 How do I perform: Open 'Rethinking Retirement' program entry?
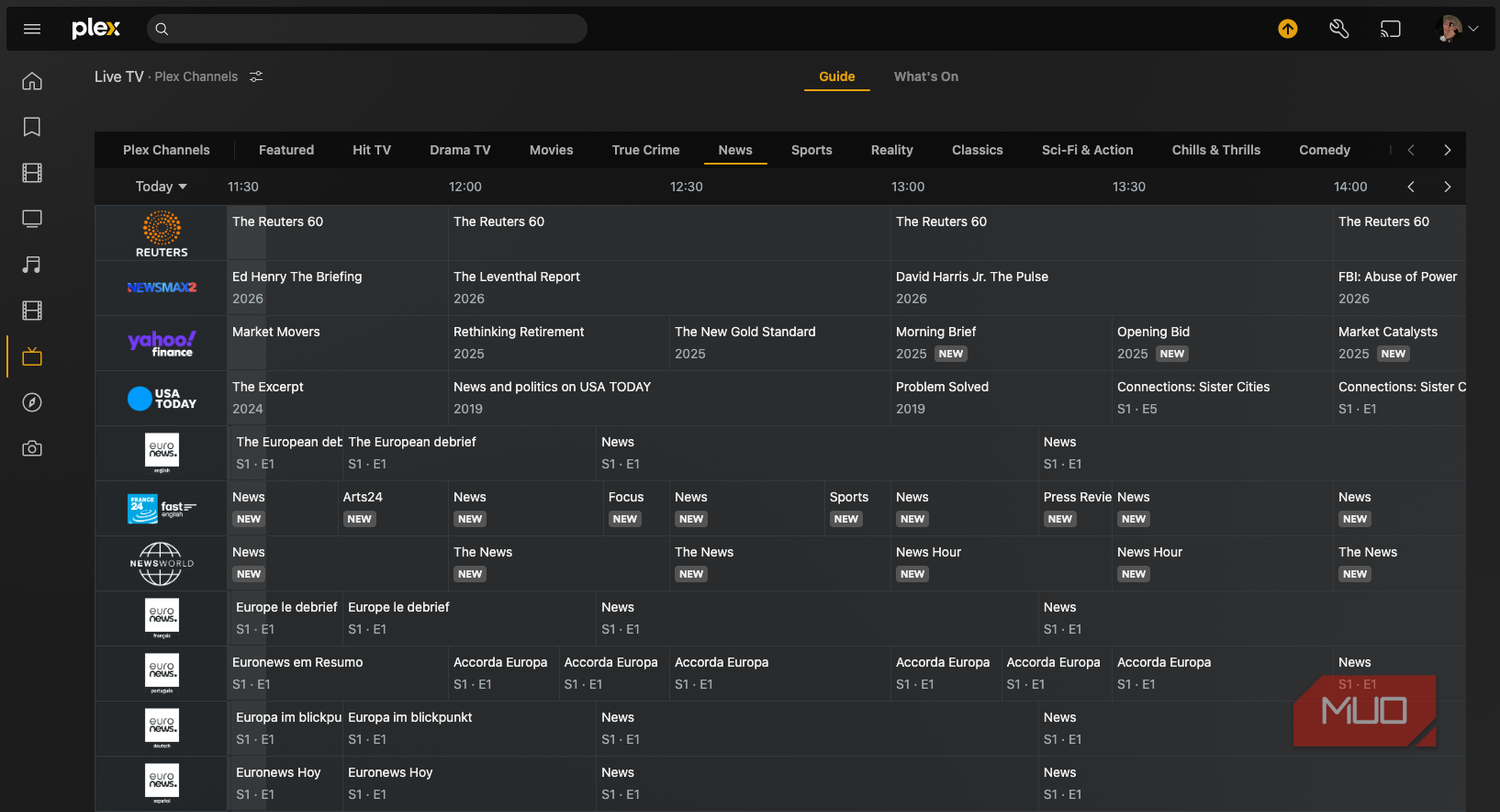tap(559, 343)
